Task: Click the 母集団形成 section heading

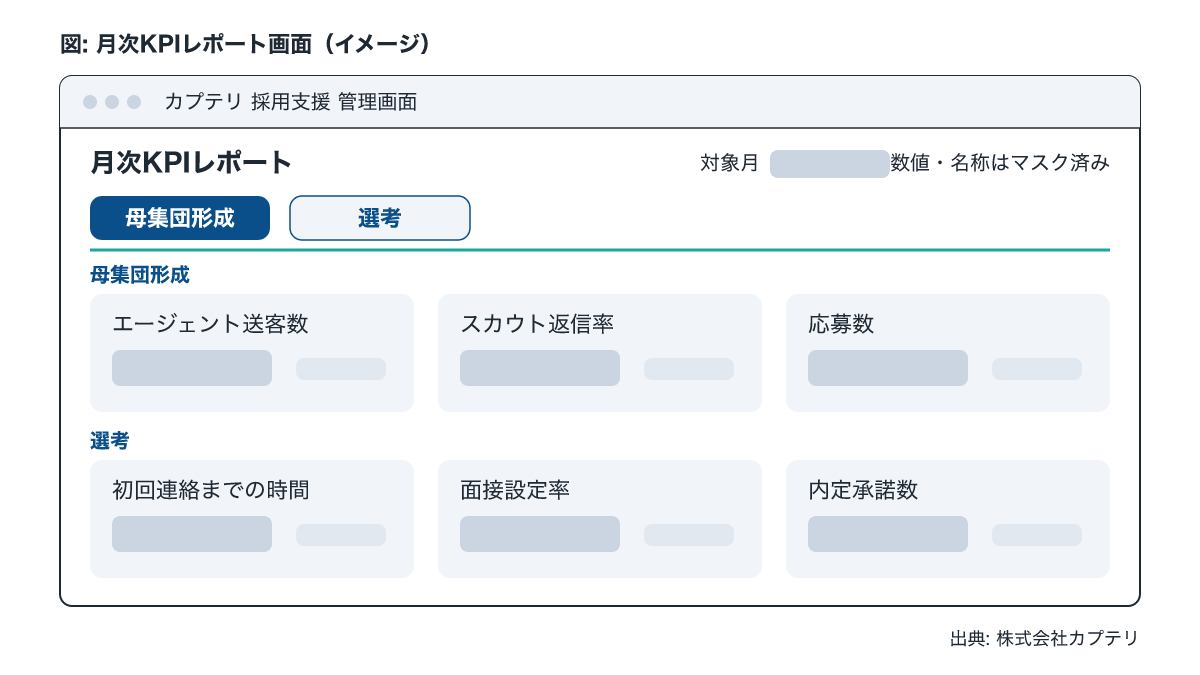Action: [140, 274]
